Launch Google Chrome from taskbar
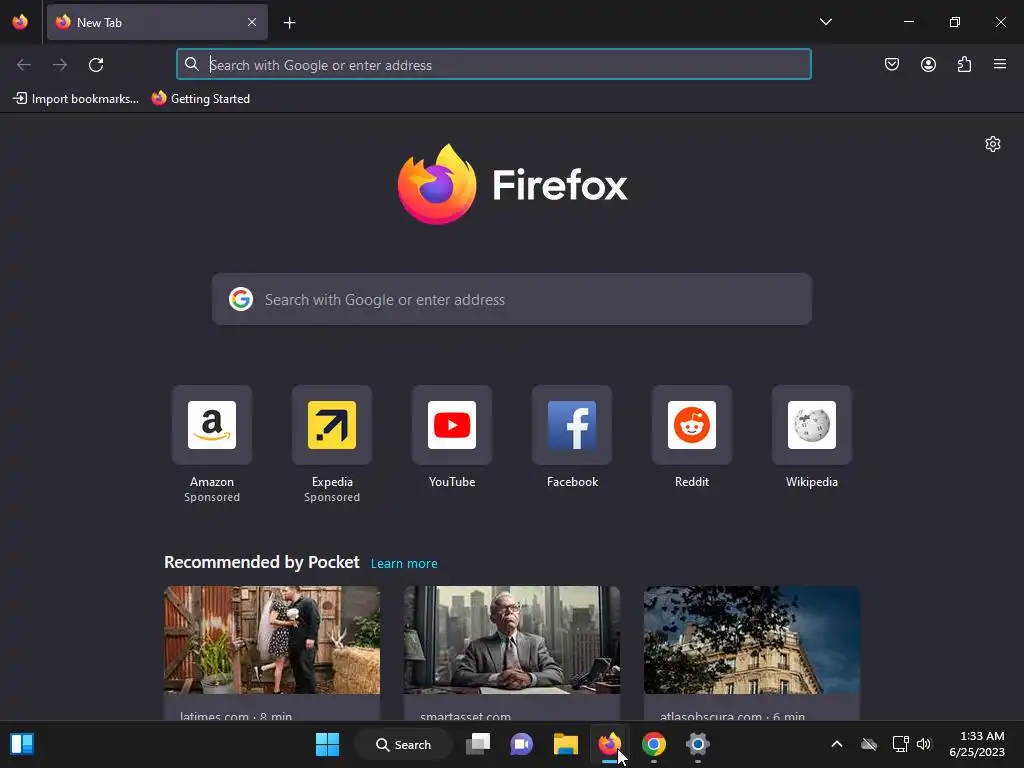 pyautogui.click(x=654, y=744)
